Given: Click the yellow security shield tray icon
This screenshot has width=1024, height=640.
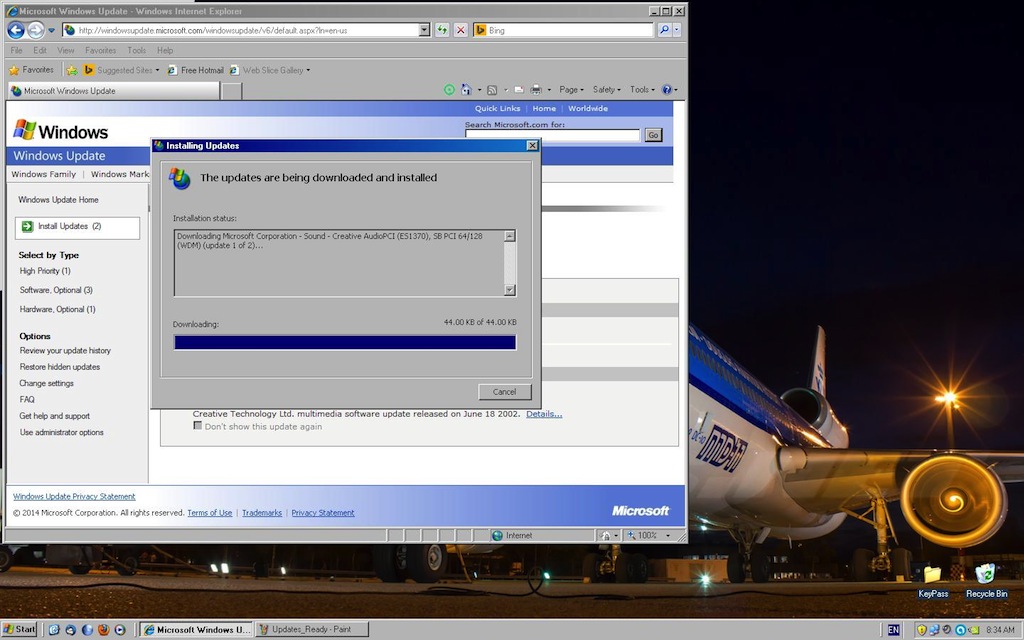Looking at the screenshot, I should [921, 630].
